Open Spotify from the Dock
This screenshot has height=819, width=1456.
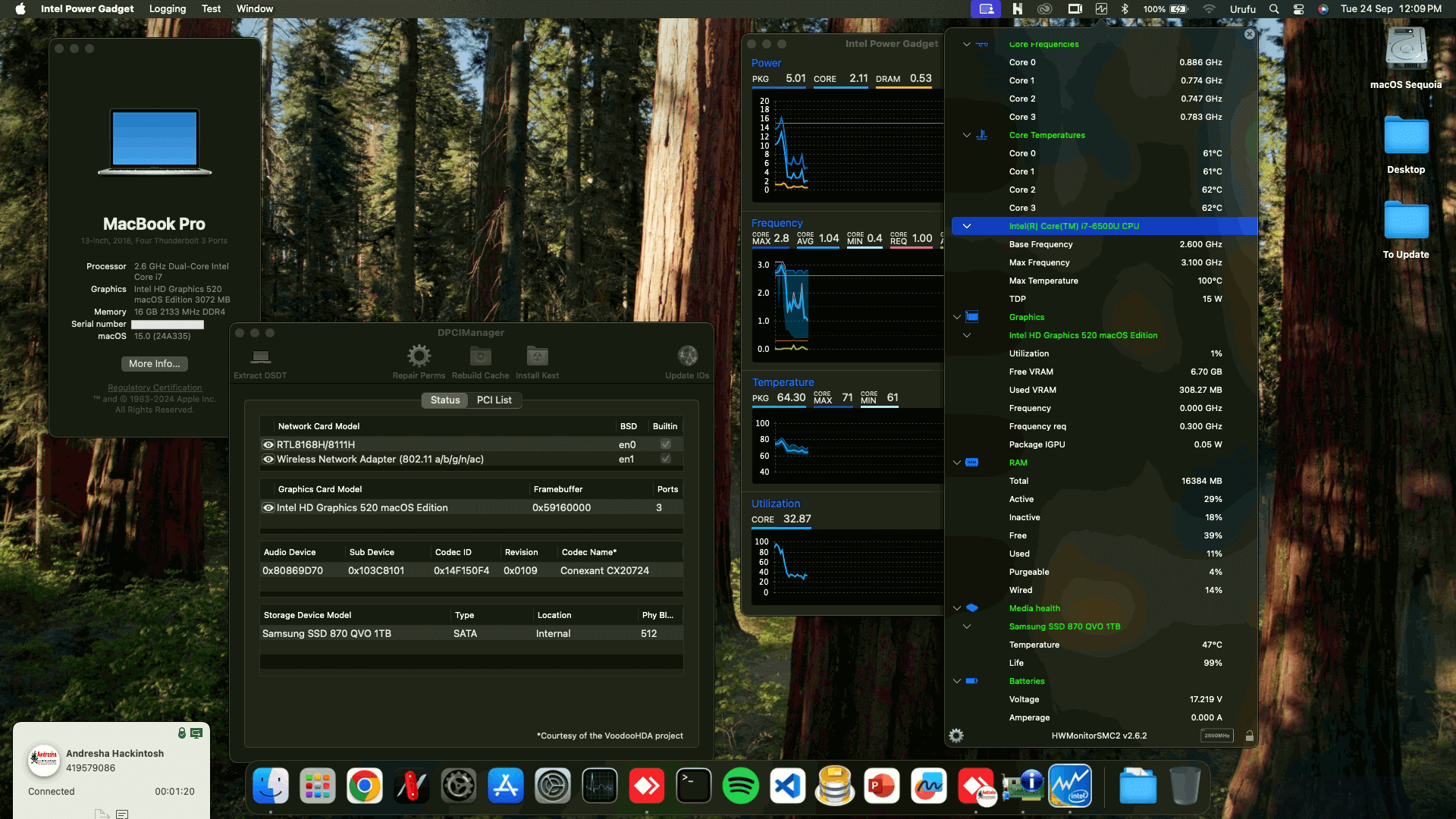(741, 786)
